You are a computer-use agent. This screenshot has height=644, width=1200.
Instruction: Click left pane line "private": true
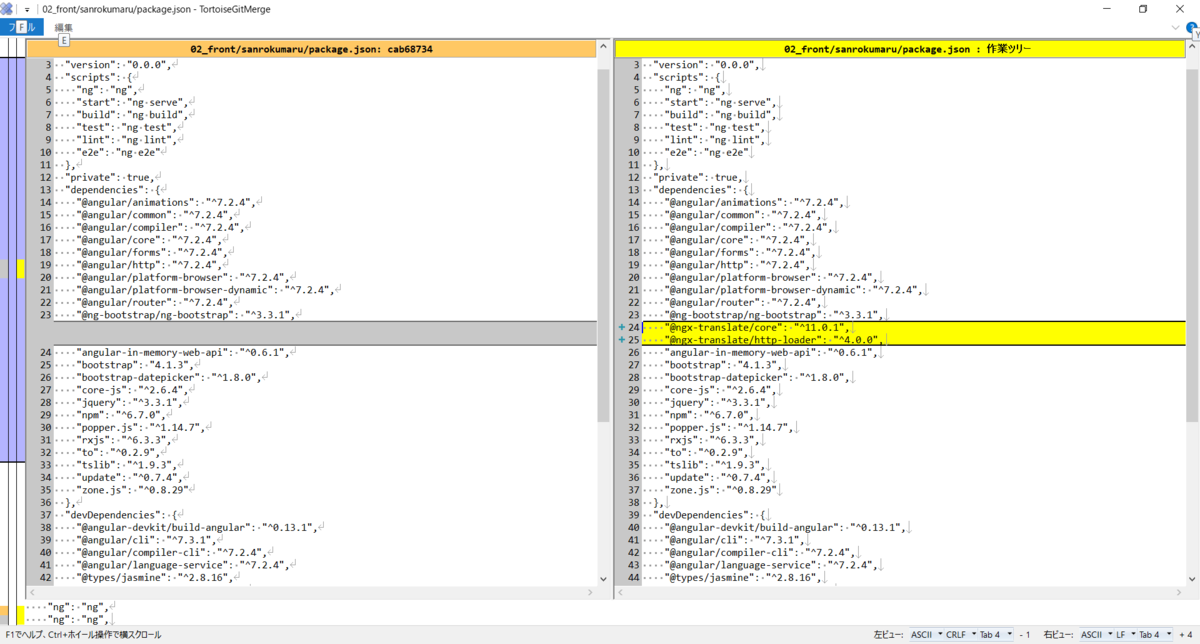click(x=110, y=177)
